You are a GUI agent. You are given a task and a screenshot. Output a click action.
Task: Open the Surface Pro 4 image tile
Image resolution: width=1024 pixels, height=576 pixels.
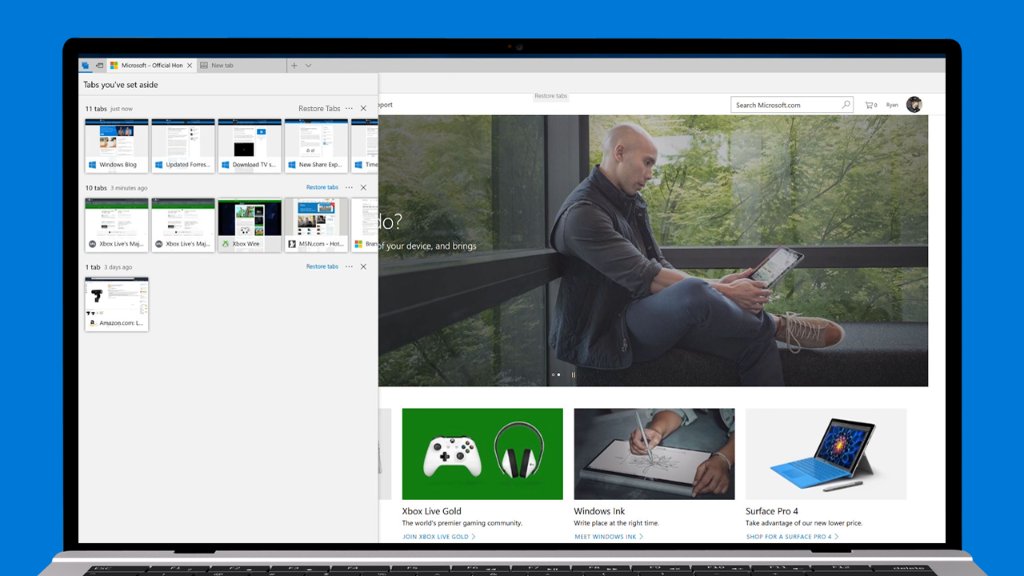pos(825,454)
